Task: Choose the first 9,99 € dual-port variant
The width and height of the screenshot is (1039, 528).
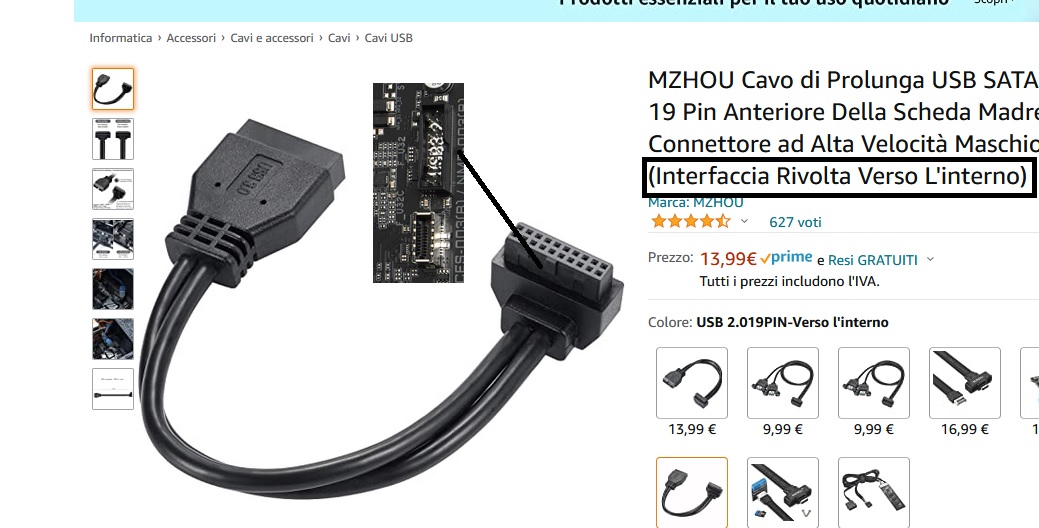Action: [x=783, y=383]
